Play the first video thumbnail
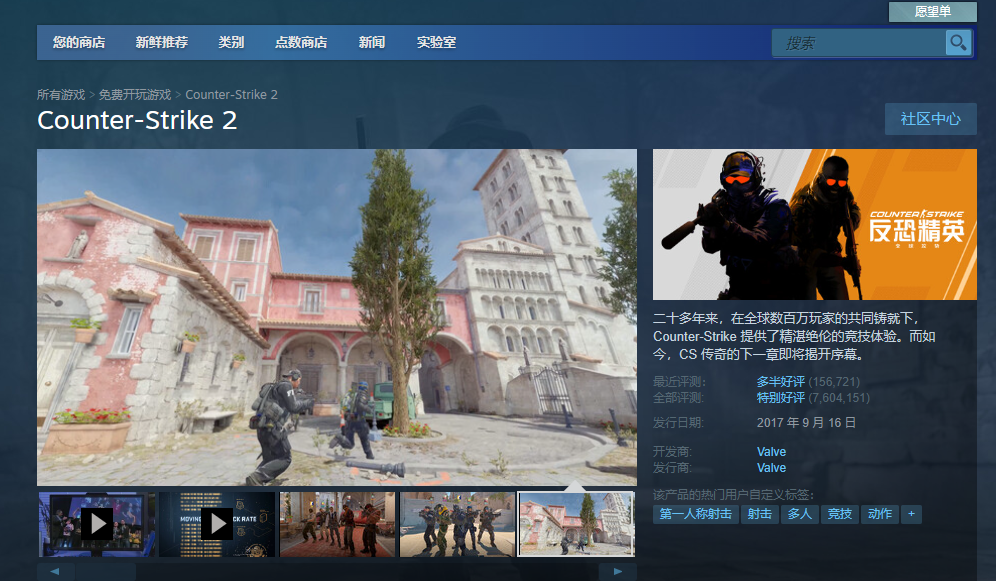This screenshot has height=581, width=996. pyautogui.click(x=97, y=524)
